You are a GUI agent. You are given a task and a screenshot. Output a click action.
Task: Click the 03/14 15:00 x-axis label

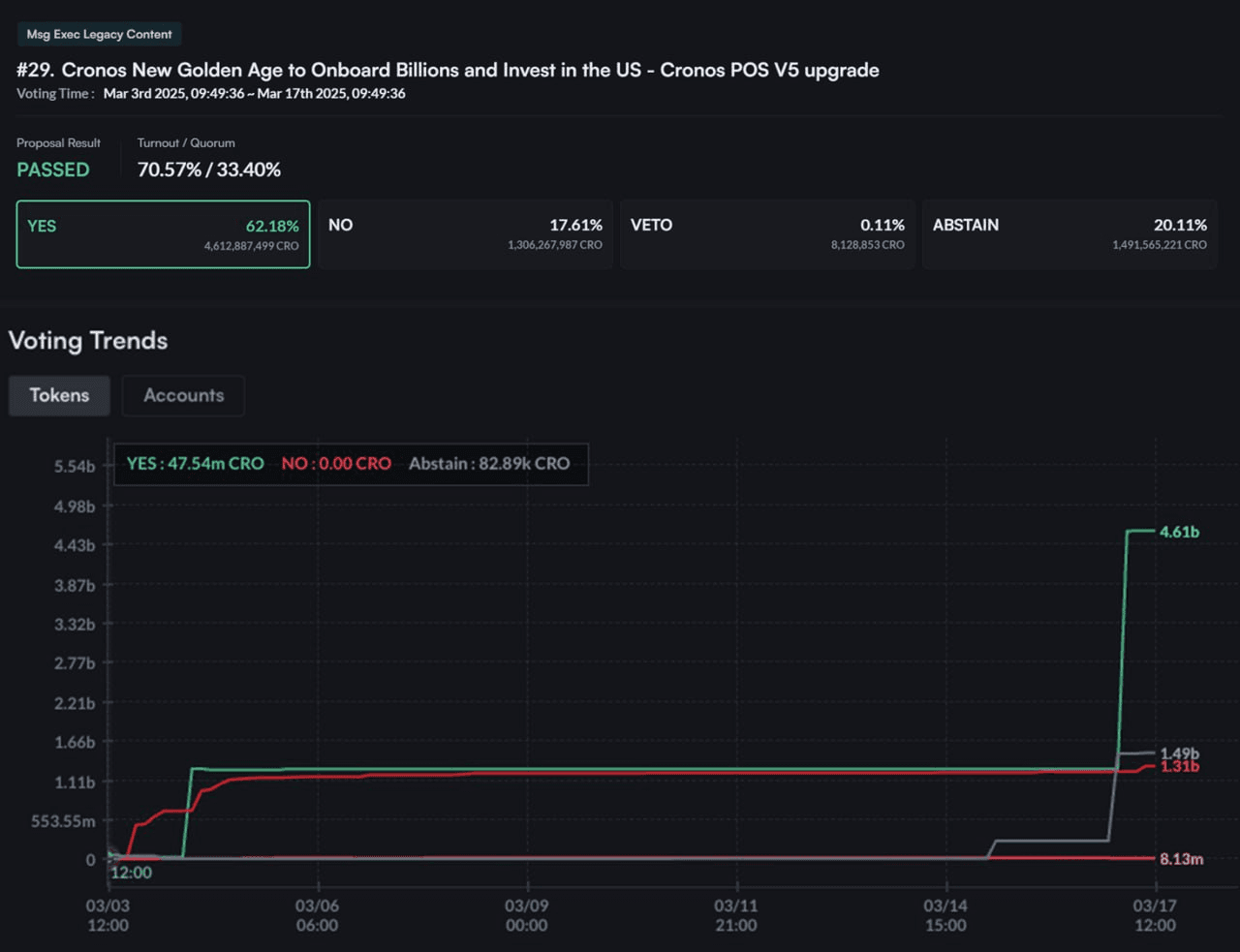(x=945, y=915)
